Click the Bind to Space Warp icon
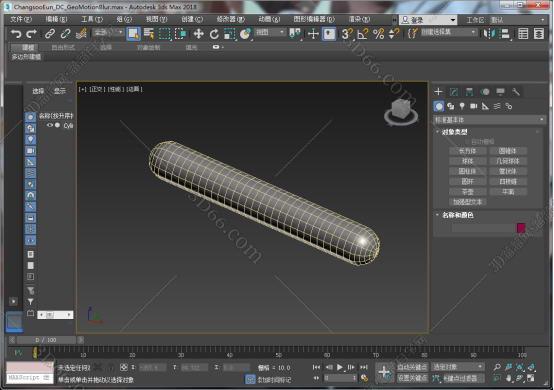The image size is (554, 390). tap(81, 34)
